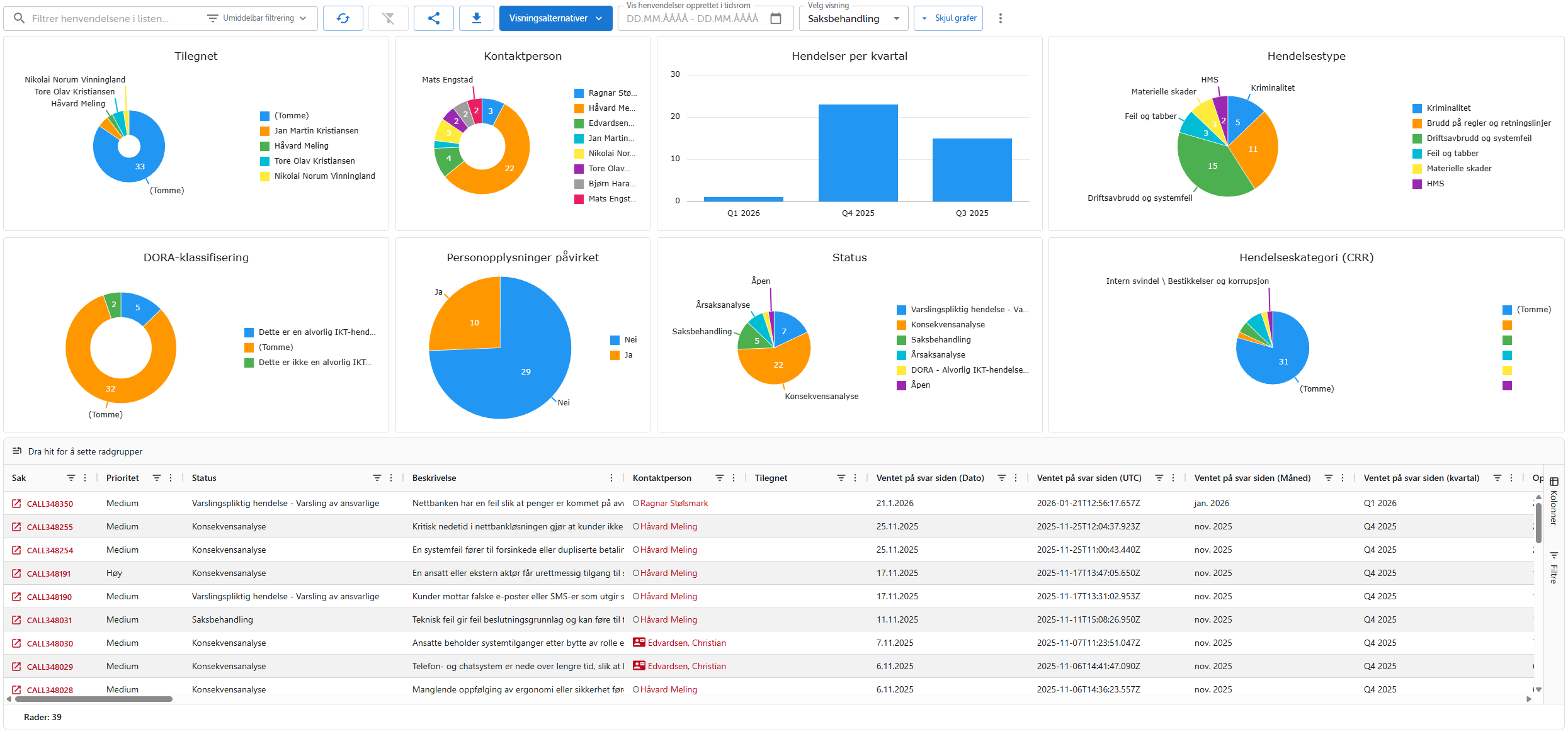The height and width of the screenshot is (734, 1568).
Task: Click the Skjul grafer button
Action: [948, 18]
